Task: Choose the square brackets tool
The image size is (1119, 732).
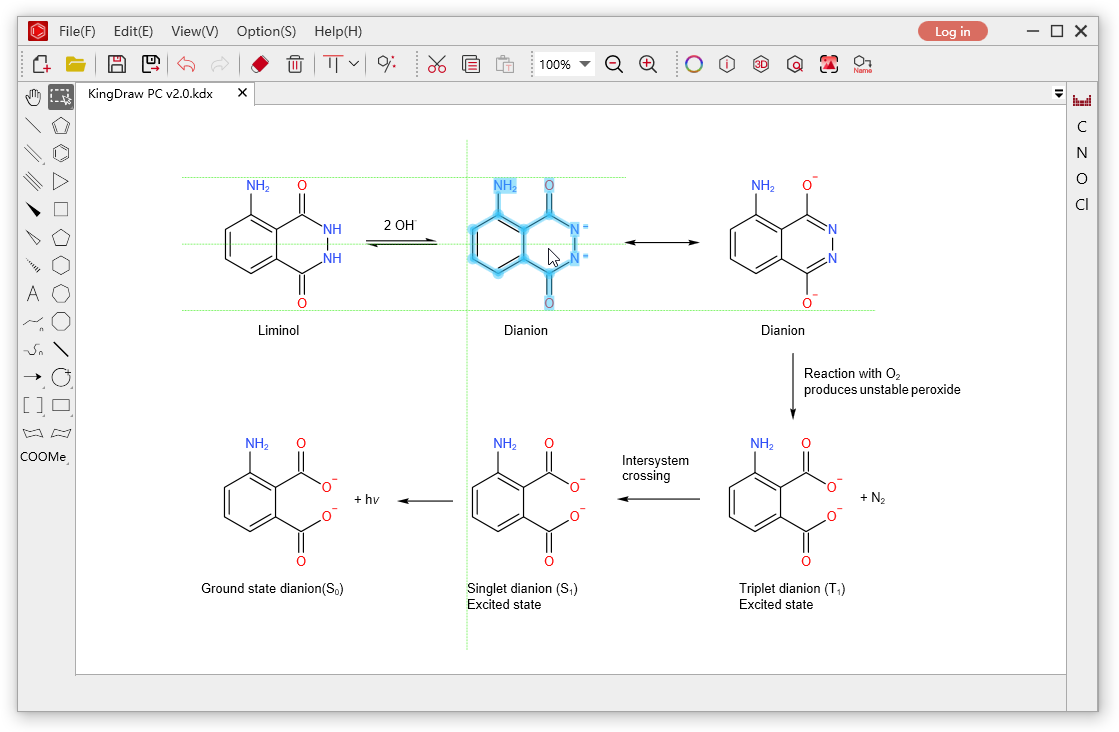Action: (33, 405)
